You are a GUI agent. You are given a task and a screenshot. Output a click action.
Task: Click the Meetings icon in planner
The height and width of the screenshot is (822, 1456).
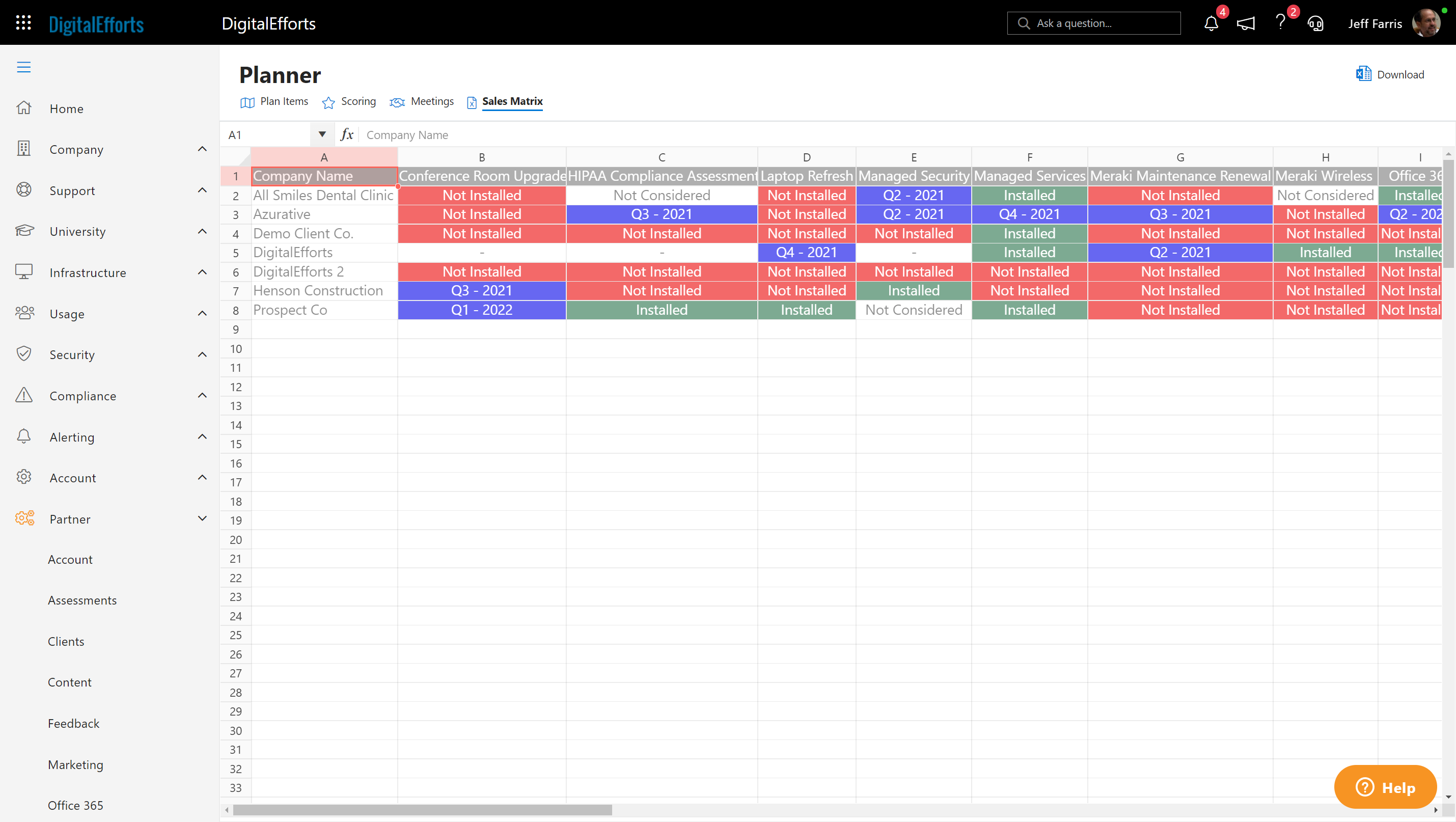[396, 102]
